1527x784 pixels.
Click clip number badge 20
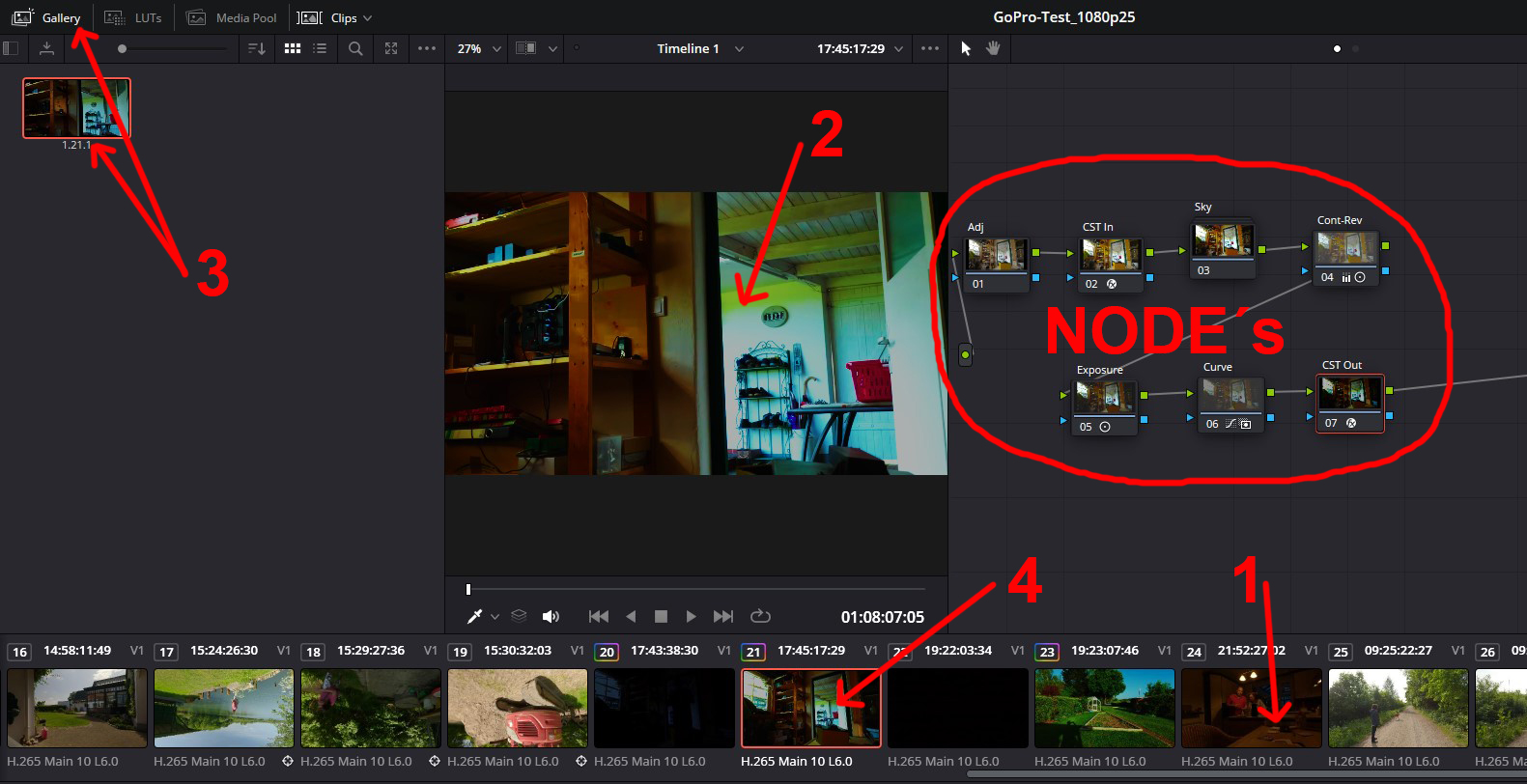(x=607, y=652)
